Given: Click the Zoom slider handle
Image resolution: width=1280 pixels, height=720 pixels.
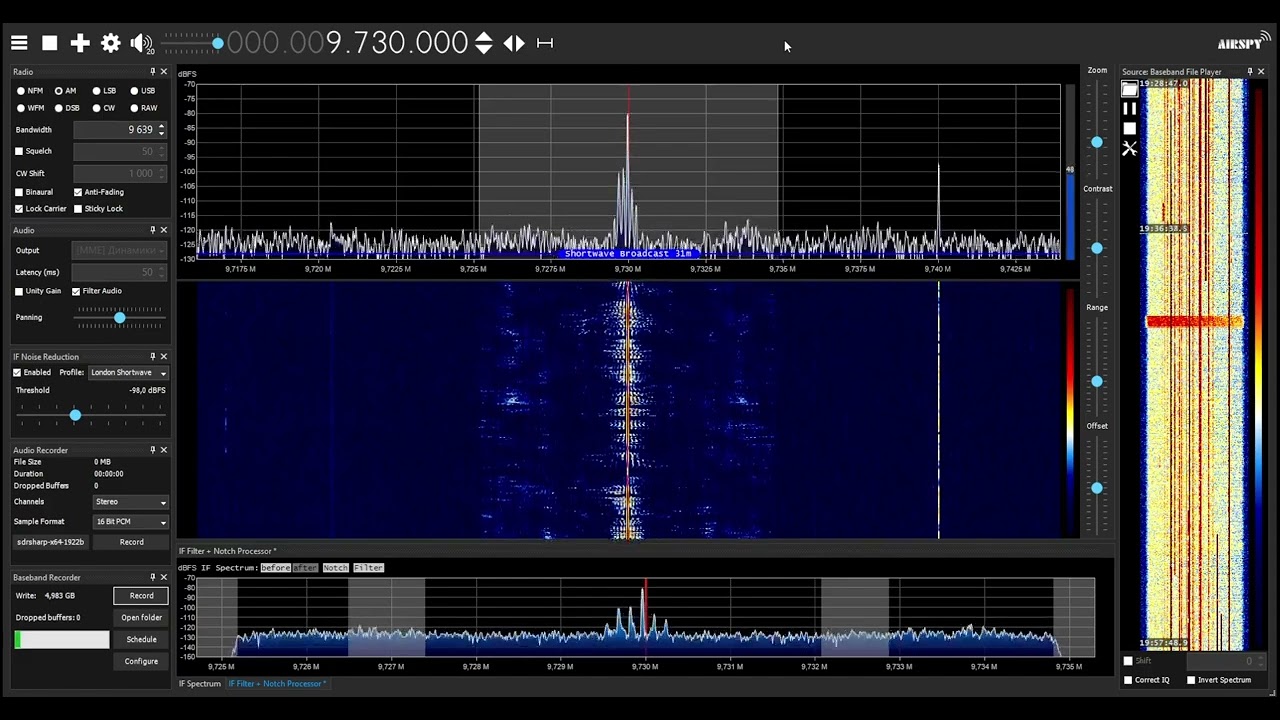Looking at the screenshot, I should pos(1097,143).
